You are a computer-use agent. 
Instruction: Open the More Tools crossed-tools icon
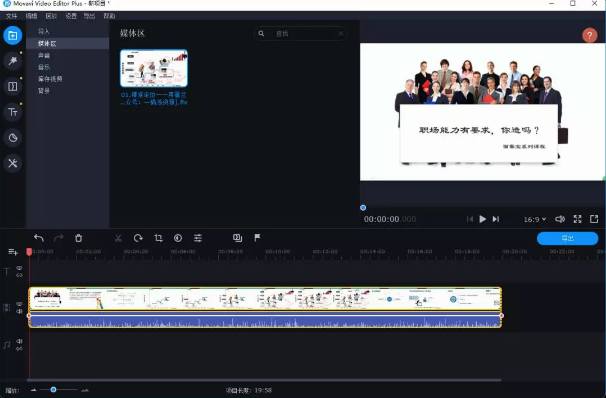click(13, 163)
